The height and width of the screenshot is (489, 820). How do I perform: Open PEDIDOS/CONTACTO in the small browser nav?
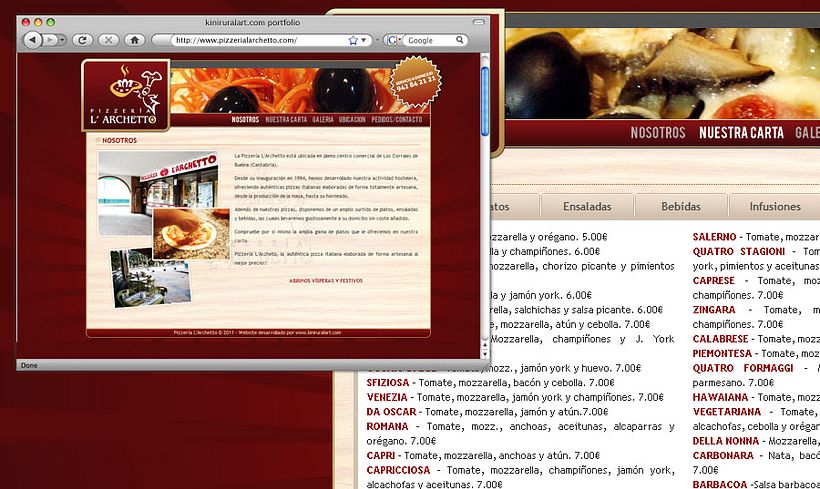(x=397, y=120)
